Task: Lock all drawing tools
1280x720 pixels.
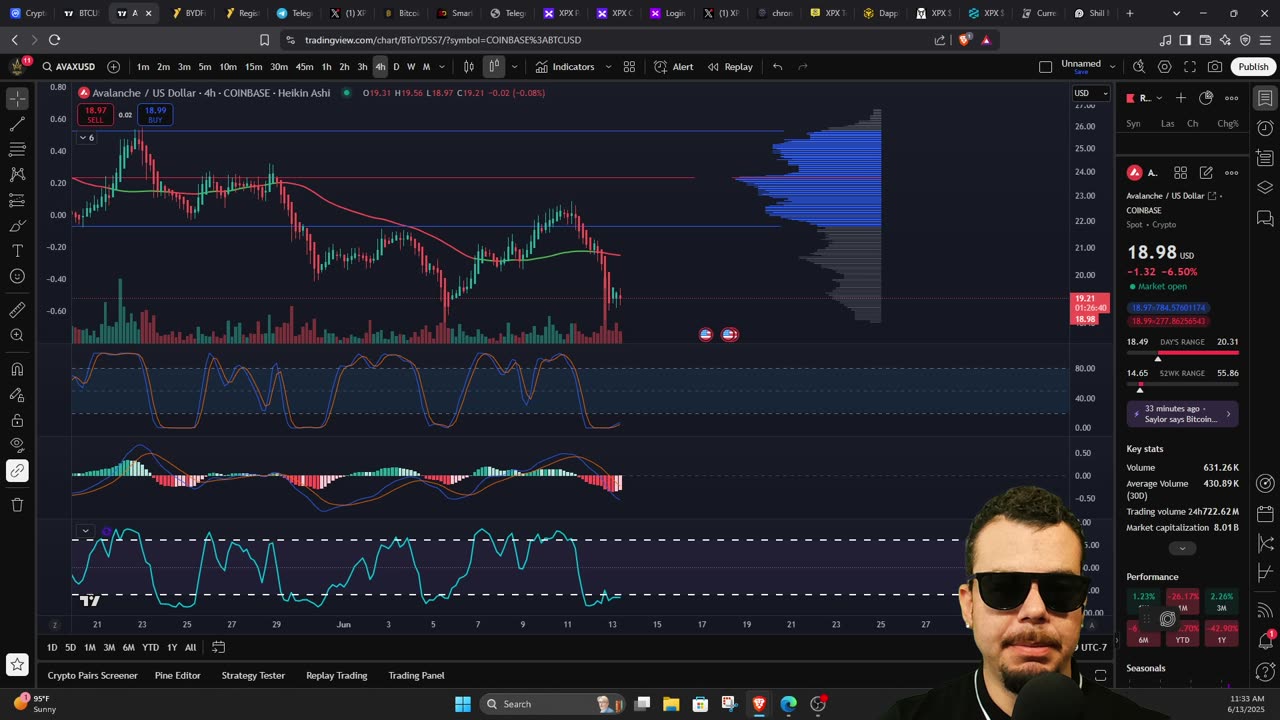Action: pos(17,420)
